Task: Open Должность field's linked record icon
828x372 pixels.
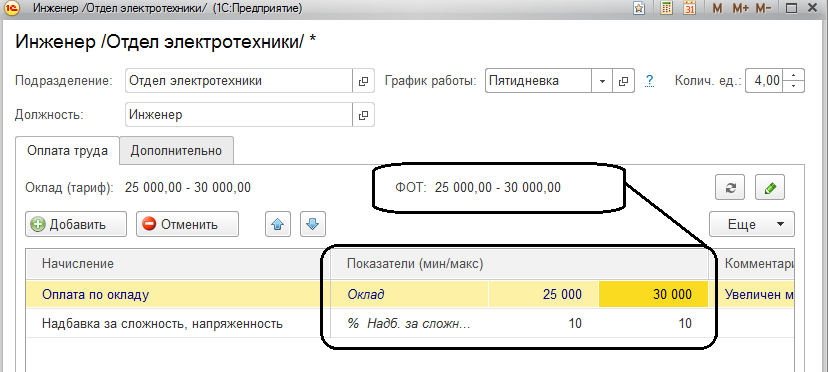Action: pyautogui.click(x=363, y=115)
